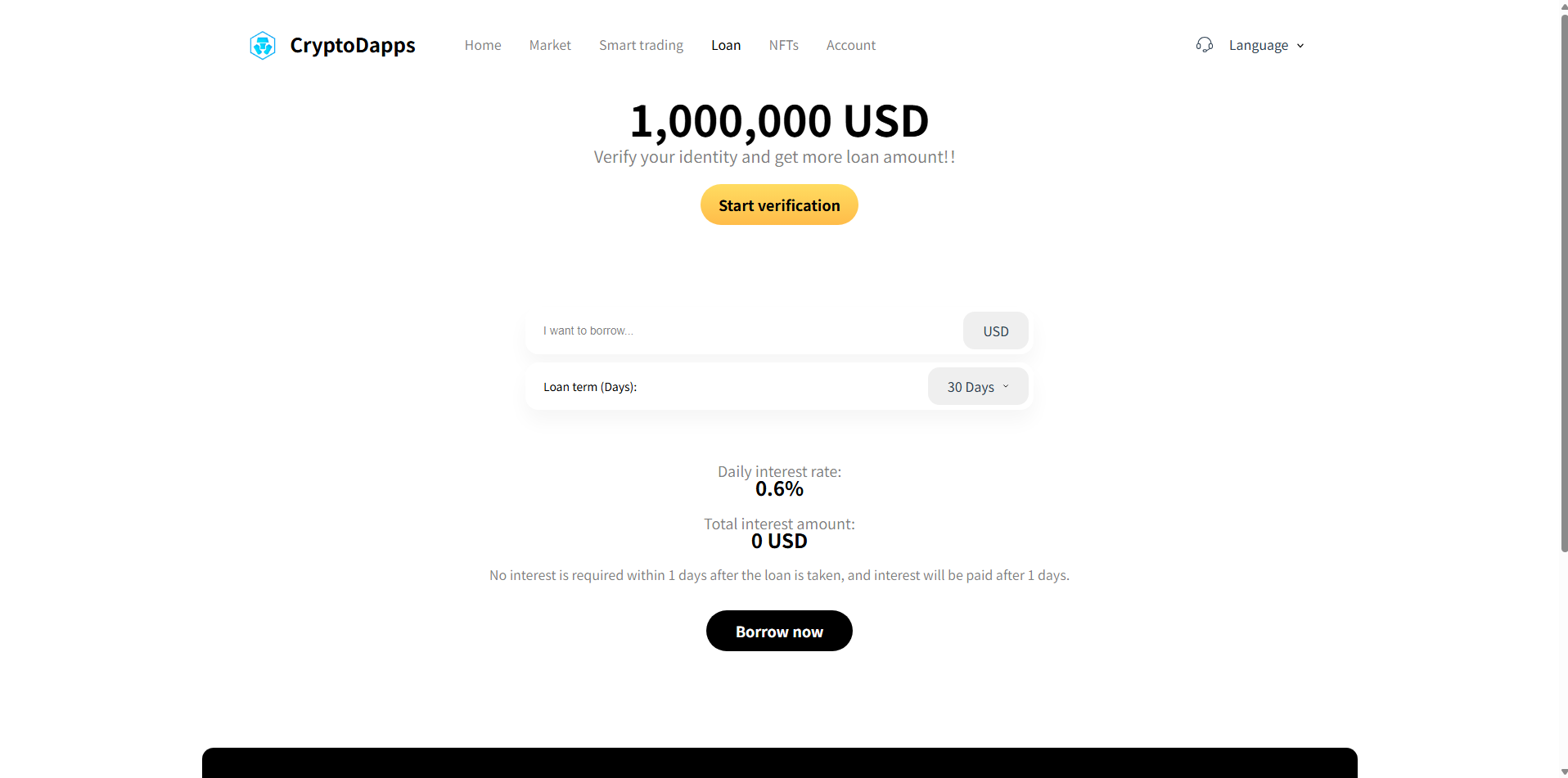Click the 1,000,000 USD heading

(x=779, y=121)
